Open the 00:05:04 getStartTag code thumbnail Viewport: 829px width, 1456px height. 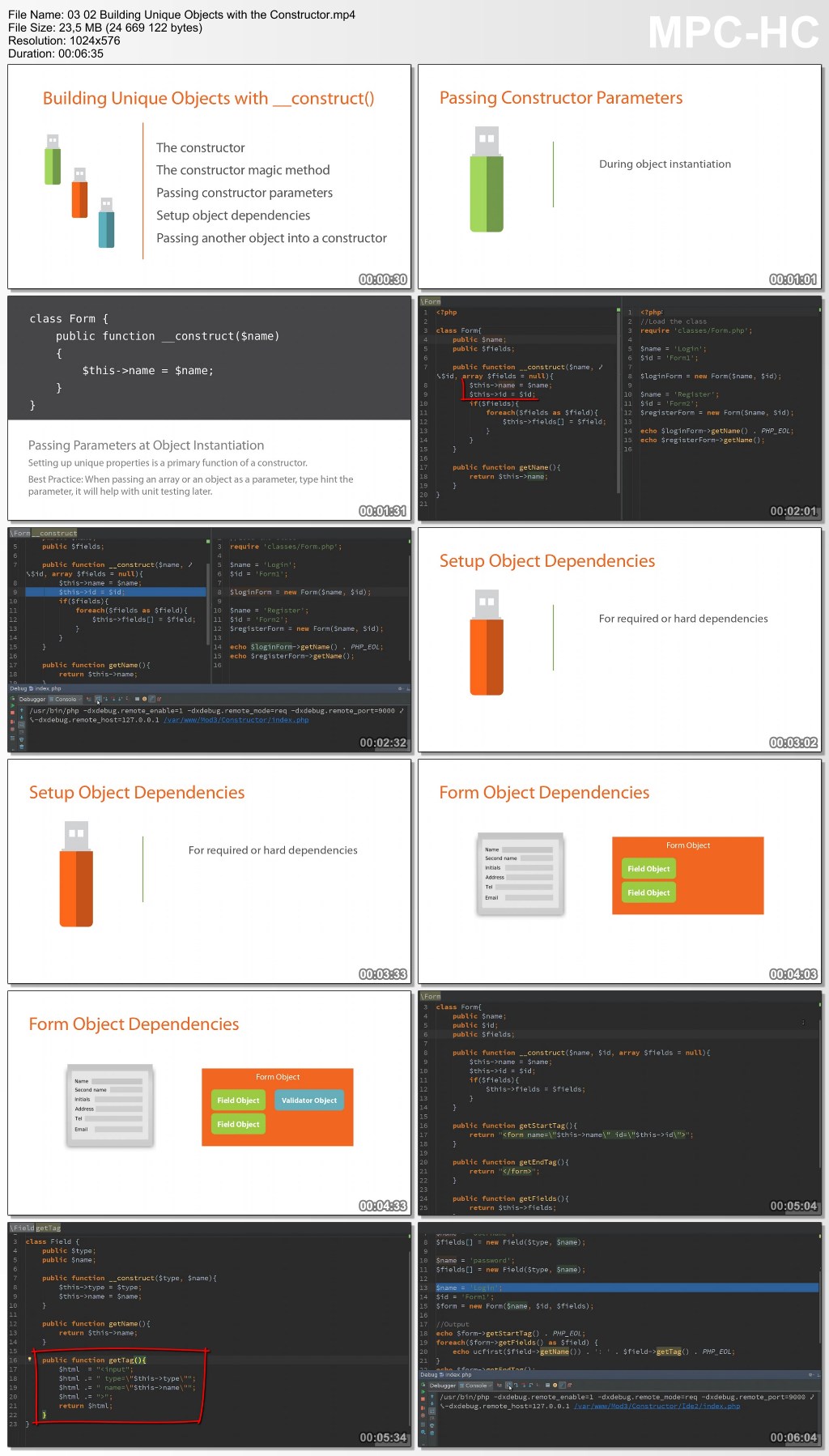point(620,1103)
